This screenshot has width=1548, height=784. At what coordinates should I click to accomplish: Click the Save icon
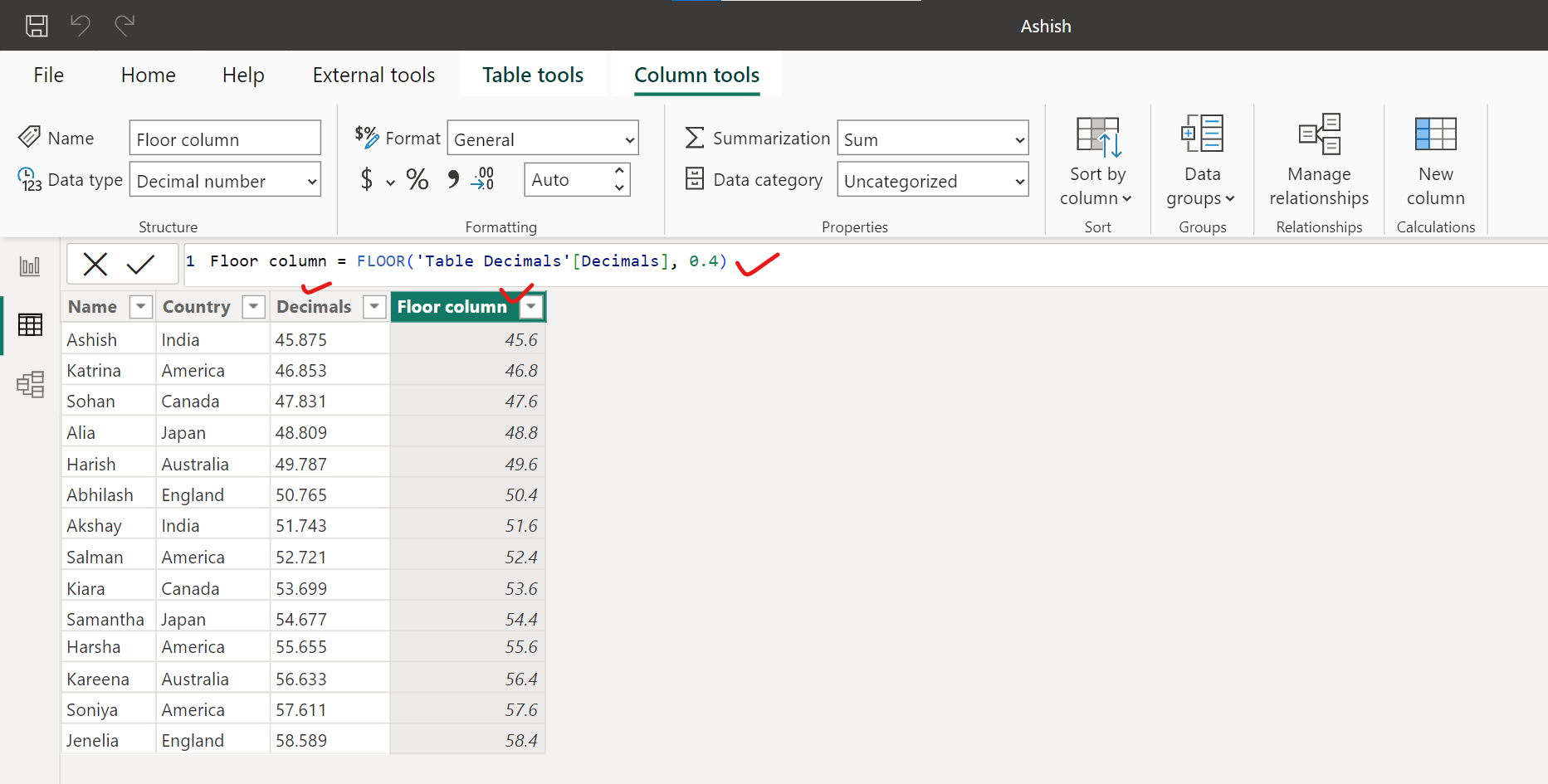coord(37,26)
